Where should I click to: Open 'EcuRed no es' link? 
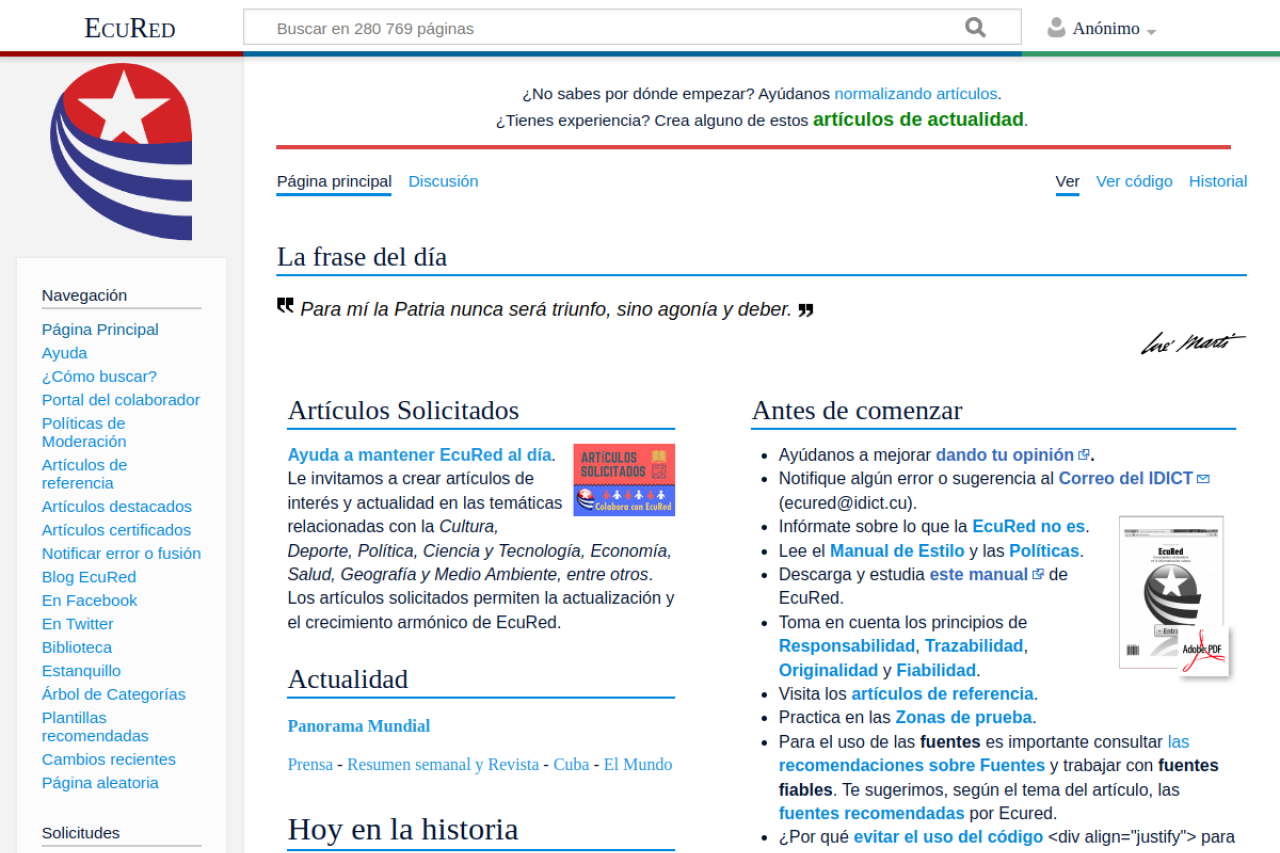pos(1029,526)
